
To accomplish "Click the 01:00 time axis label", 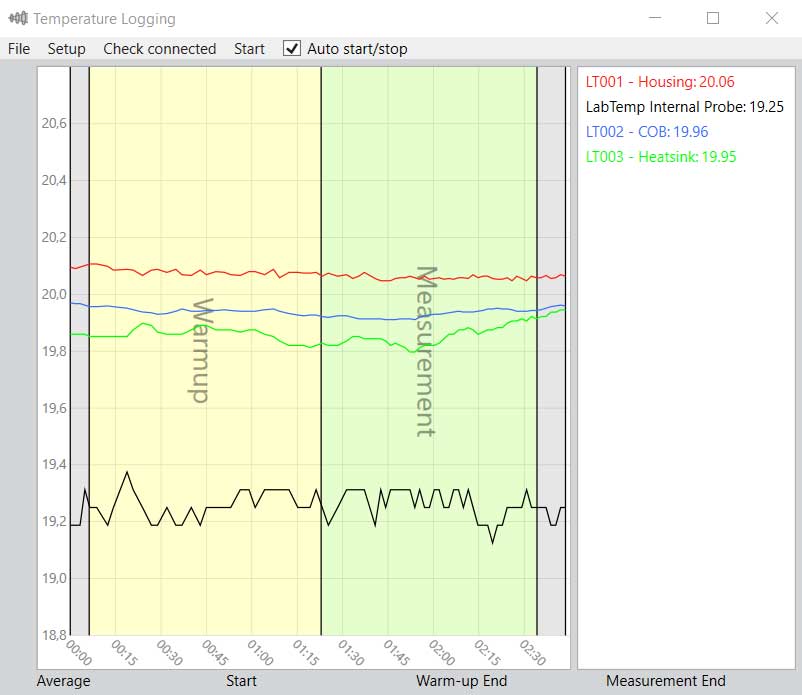I will tap(261, 653).
